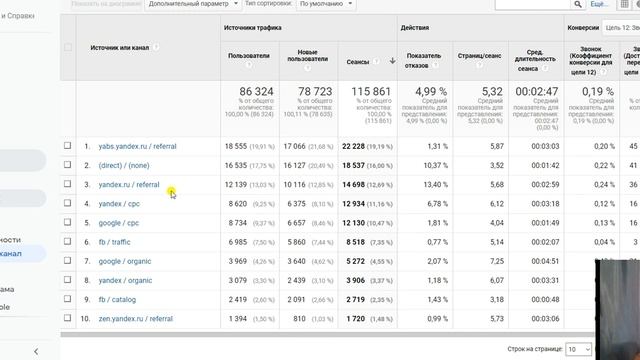
Task: Click the search magnifier icon above the table
Action: coord(578,4)
